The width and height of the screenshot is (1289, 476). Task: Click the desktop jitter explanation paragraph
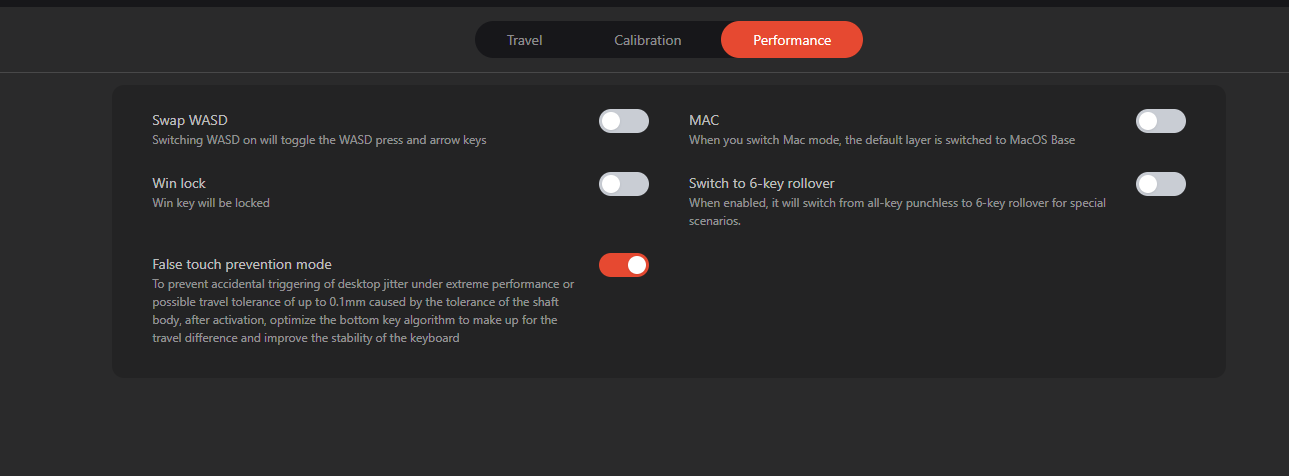pos(362,311)
